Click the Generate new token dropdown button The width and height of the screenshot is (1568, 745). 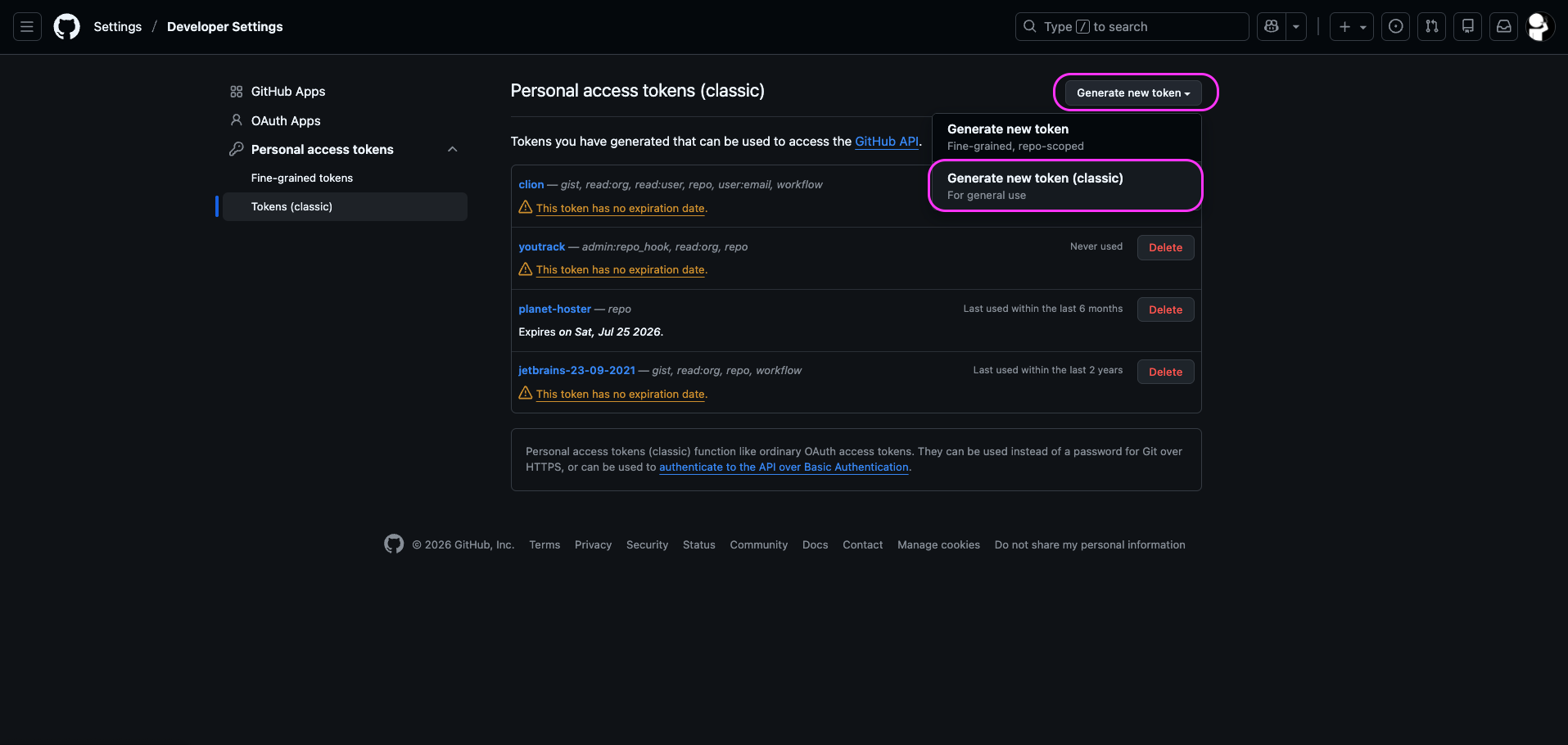tap(1133, 93)
